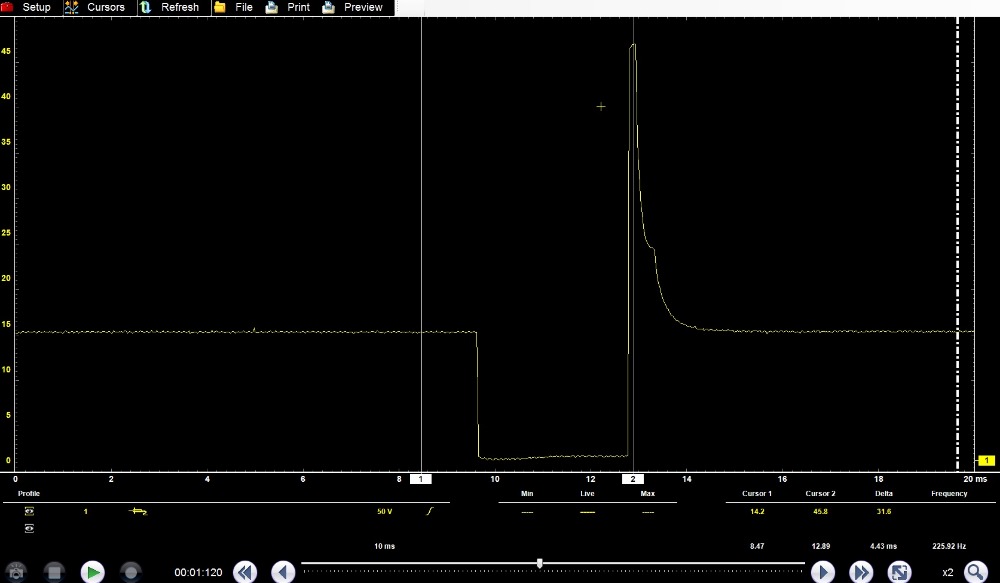This screenshot has width=1000, height=583.
Task: Step back one frame
Action: pos(283,572)
